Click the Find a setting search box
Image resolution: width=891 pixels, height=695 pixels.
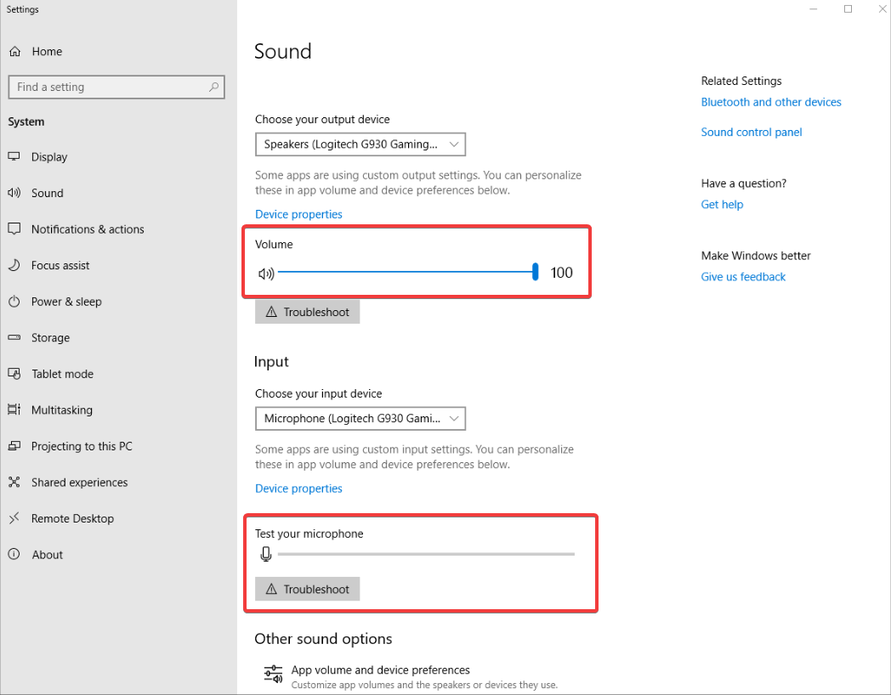tap(116, 87)
